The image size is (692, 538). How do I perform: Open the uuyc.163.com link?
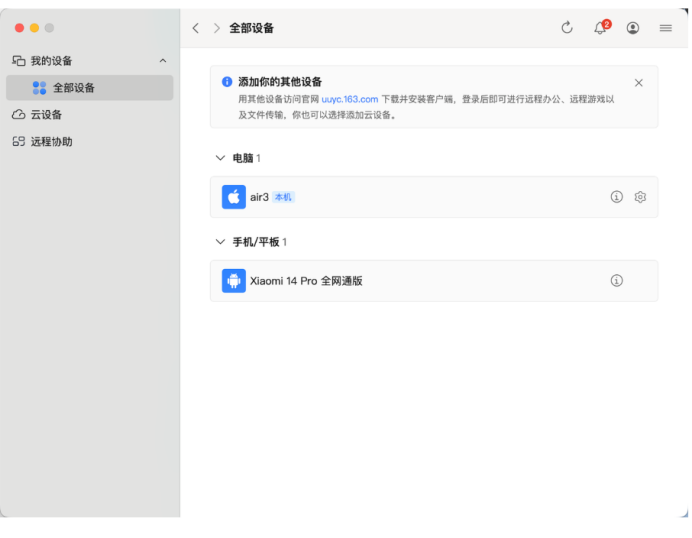(x=350, y=100)
